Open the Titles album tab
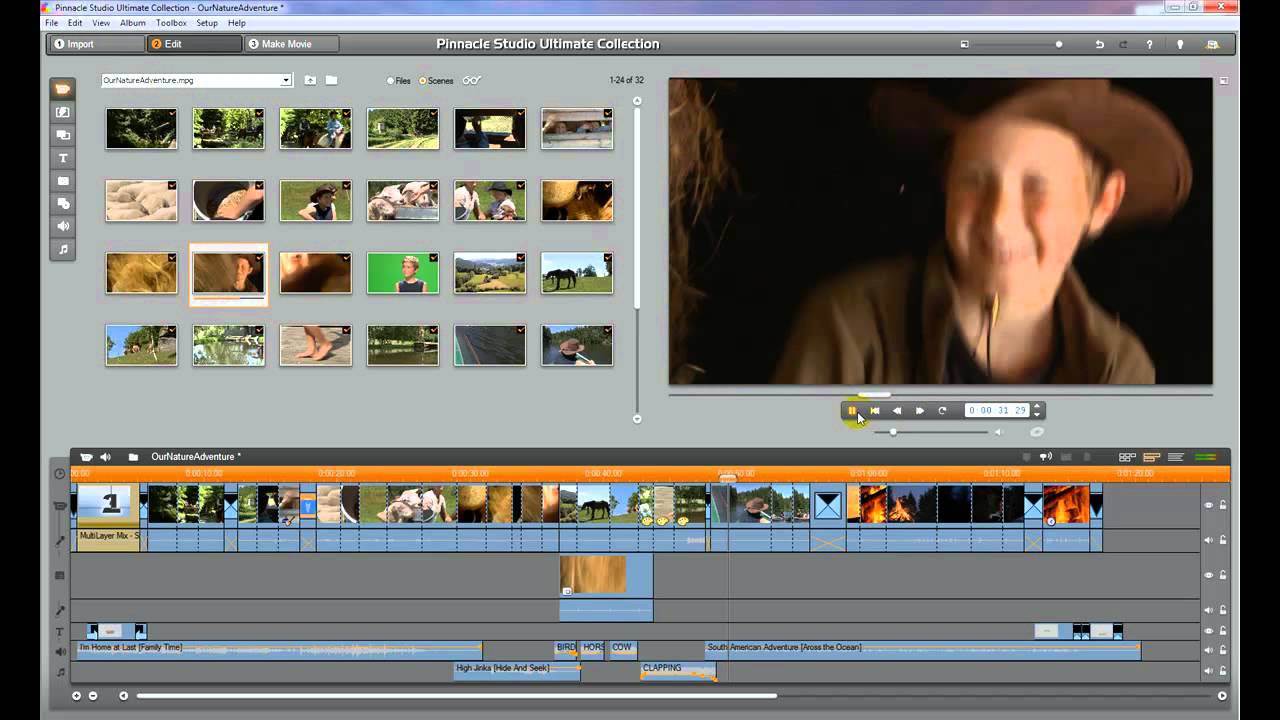Viewport: 1280px width, 720px height. click(x=63, y=158)
